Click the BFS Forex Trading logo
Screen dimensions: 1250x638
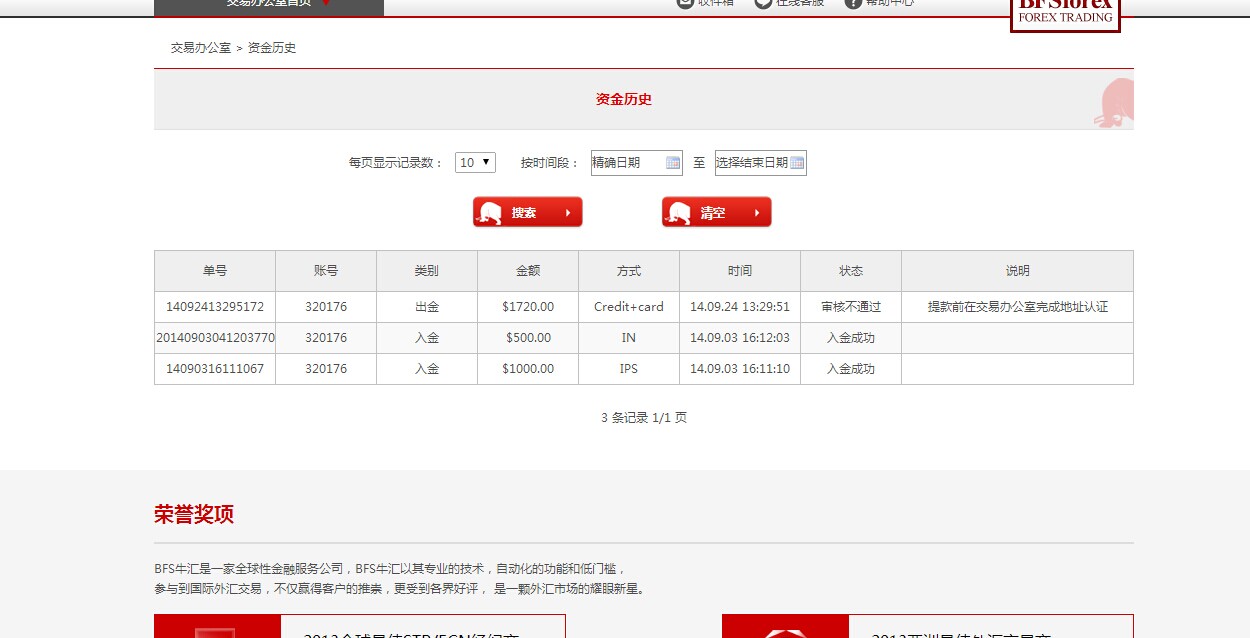tap(1065, 12)
